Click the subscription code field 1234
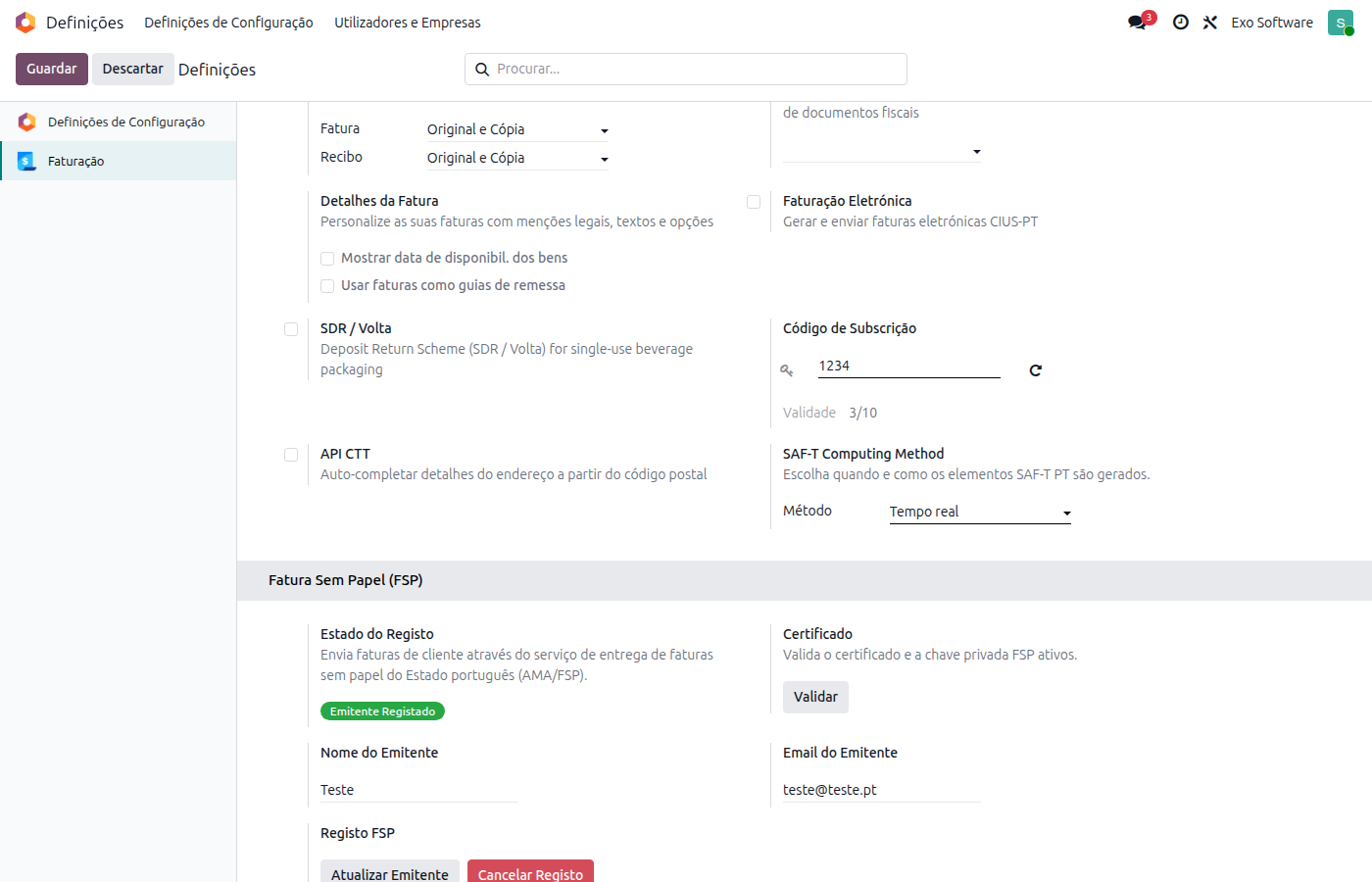This screenshot has width=1372, height=882. click(x=909, y=367)
